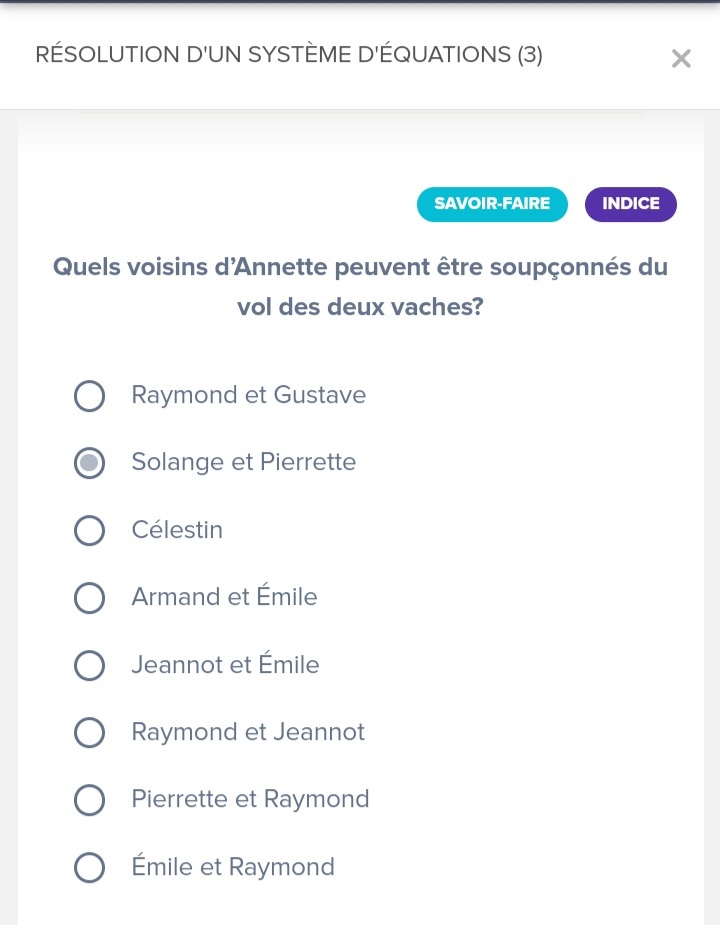Screen dimensions: 720x925
Task: Pick the Armand et Émile radio button
Action: (x=90, y=598)
